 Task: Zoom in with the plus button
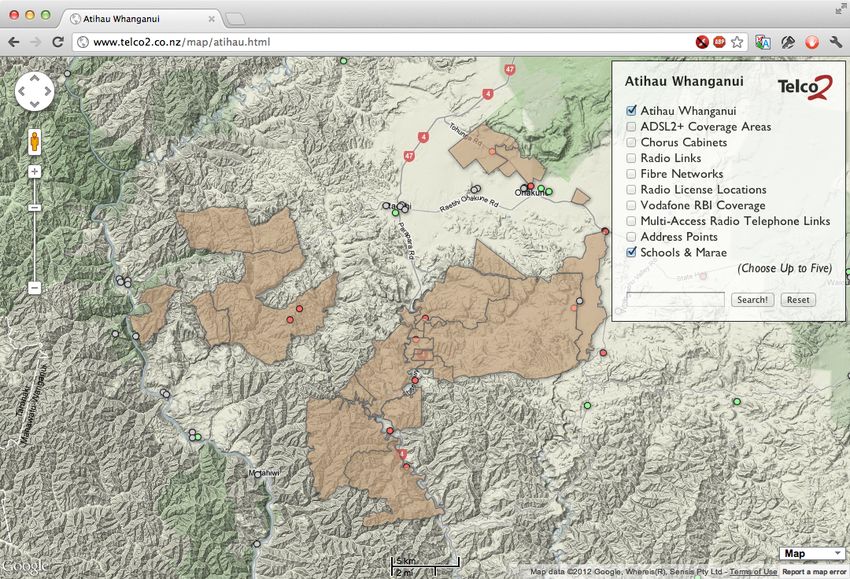[x=34, y=172]
